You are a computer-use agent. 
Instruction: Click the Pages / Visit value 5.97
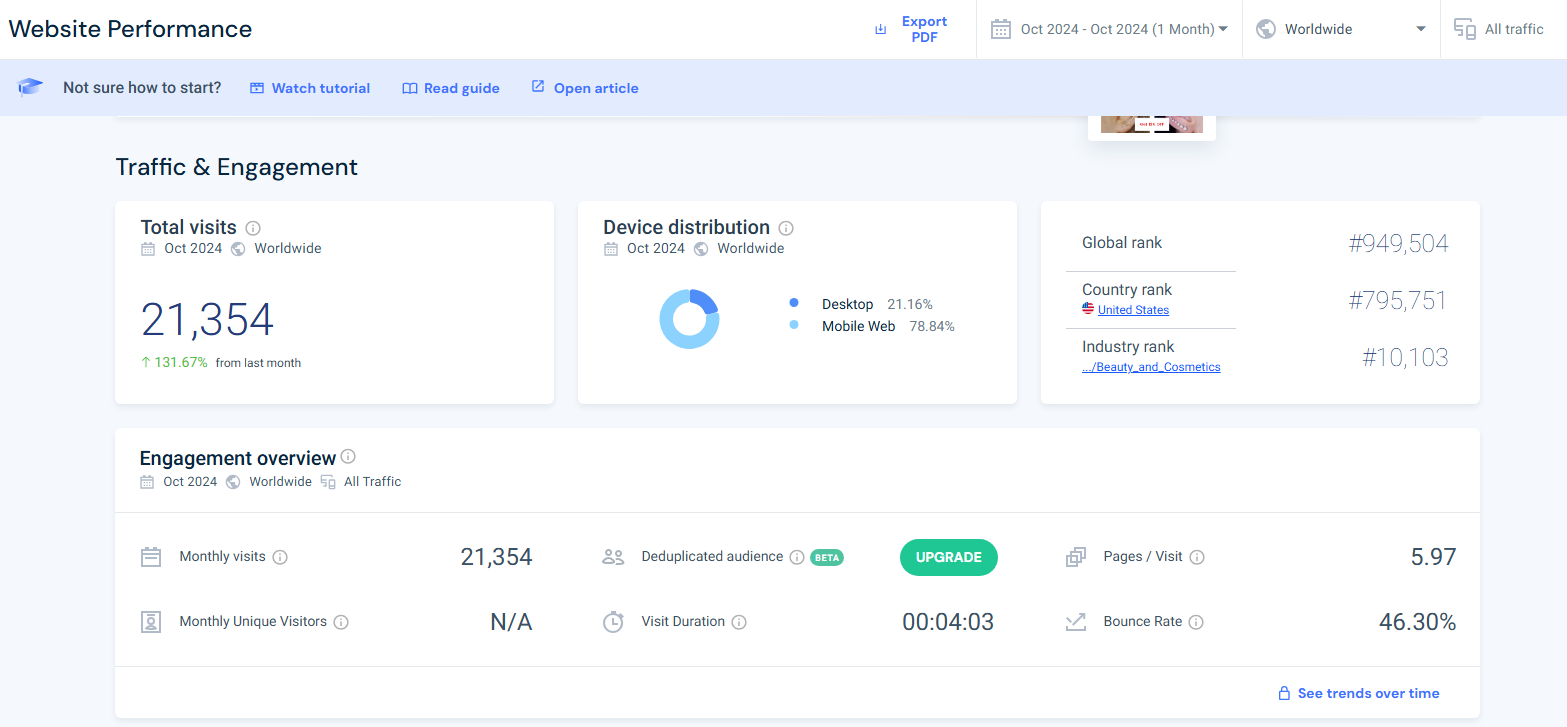[x=1433, y=557]
